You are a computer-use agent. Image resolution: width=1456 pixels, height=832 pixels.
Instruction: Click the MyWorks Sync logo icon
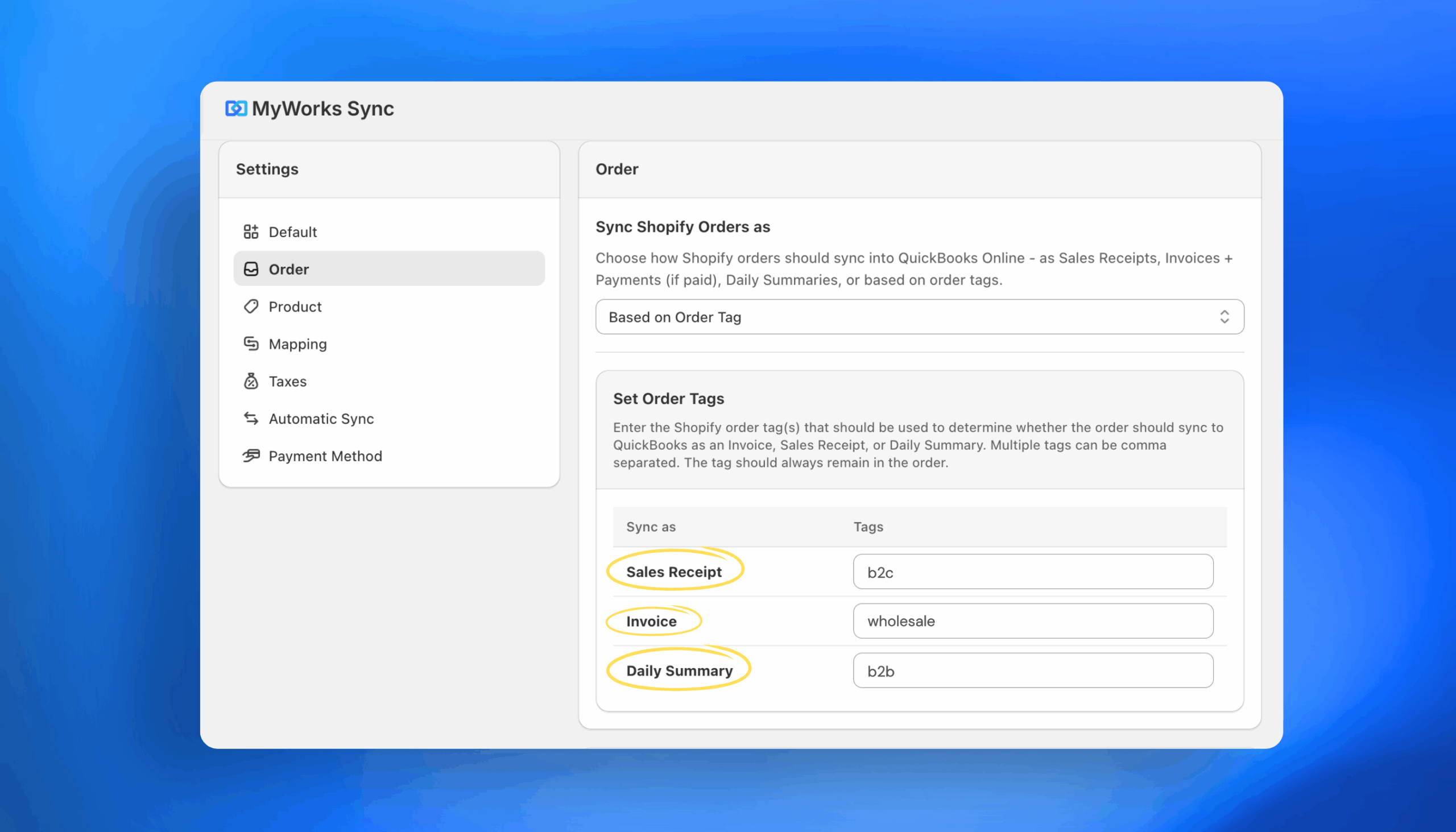pos(236,108)
